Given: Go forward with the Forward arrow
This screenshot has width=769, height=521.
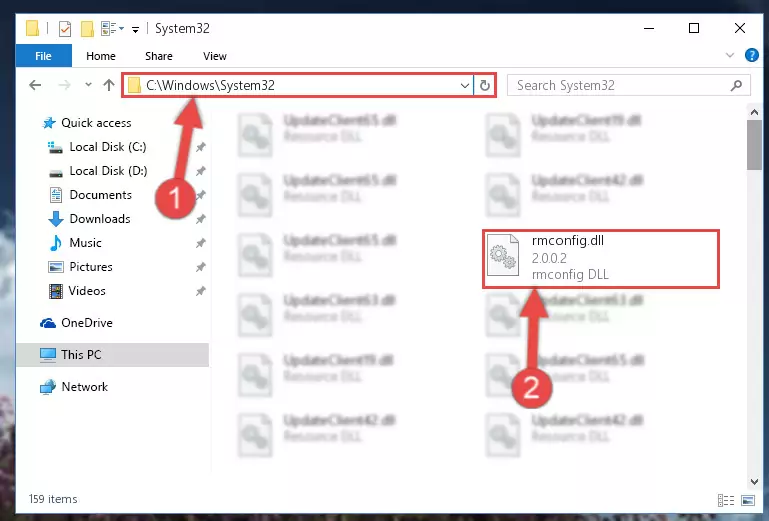Looking at the screenshot, I should click(x=64, y=85).
